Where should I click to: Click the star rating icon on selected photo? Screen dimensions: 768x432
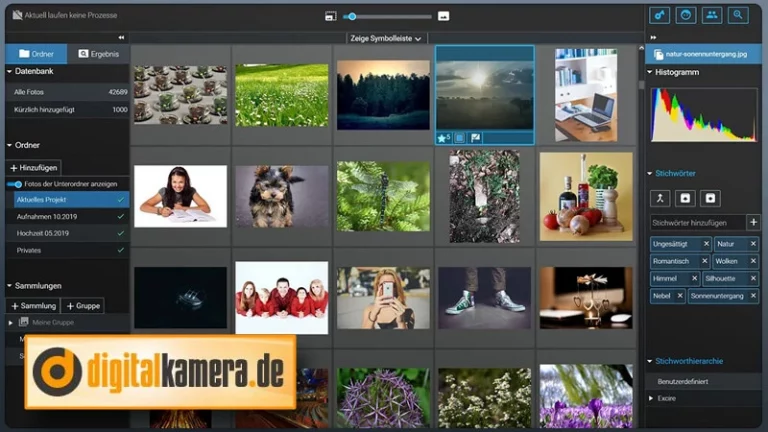(443, 138)
